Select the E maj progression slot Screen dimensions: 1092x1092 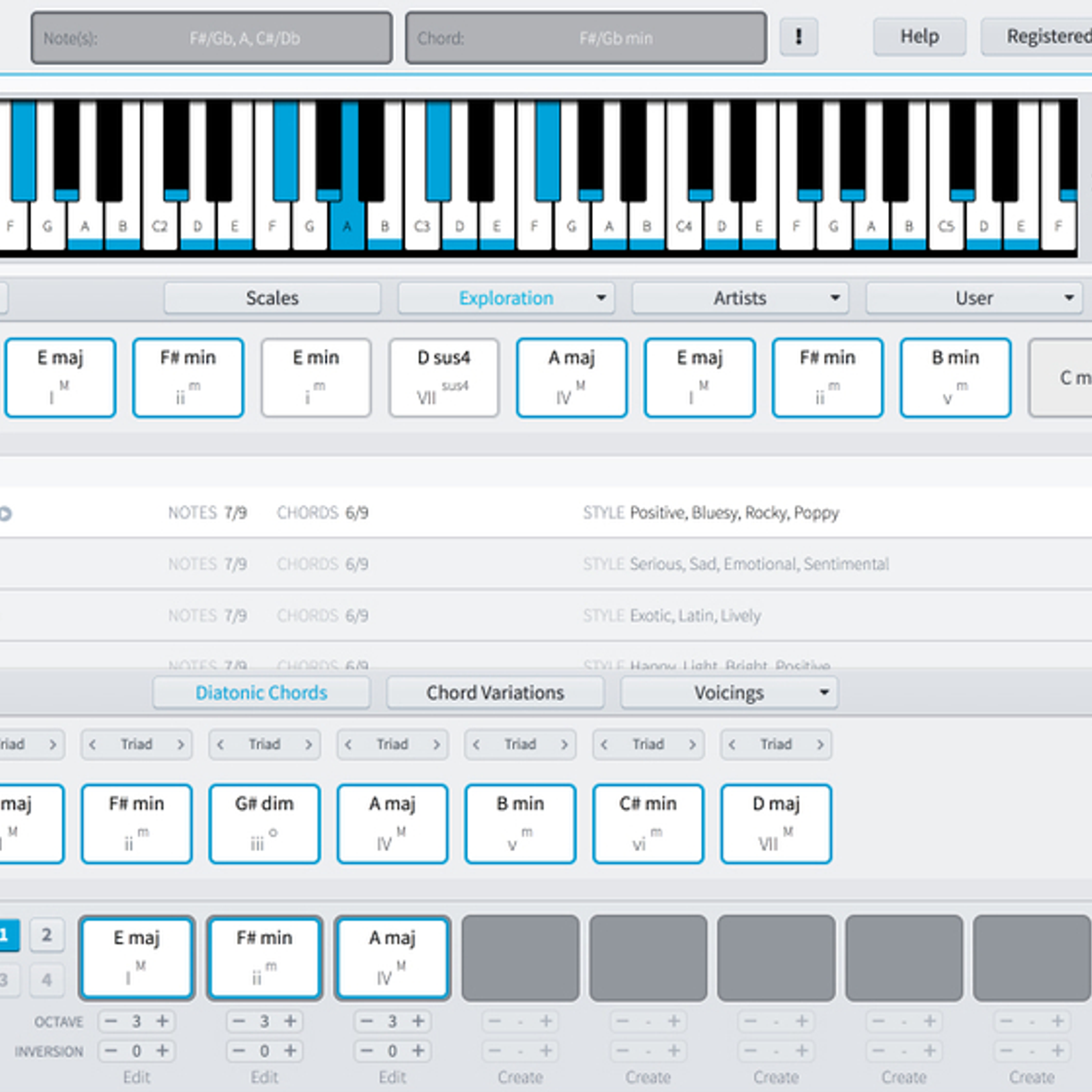pyautogui.click(x=136, y=958)
